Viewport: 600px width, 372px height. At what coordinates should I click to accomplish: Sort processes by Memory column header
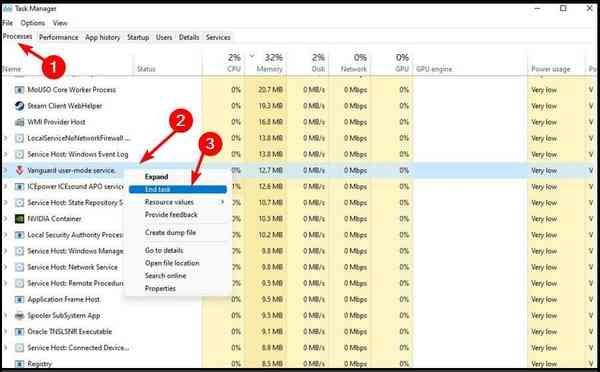pyautogui.click(x=269, y=69)
